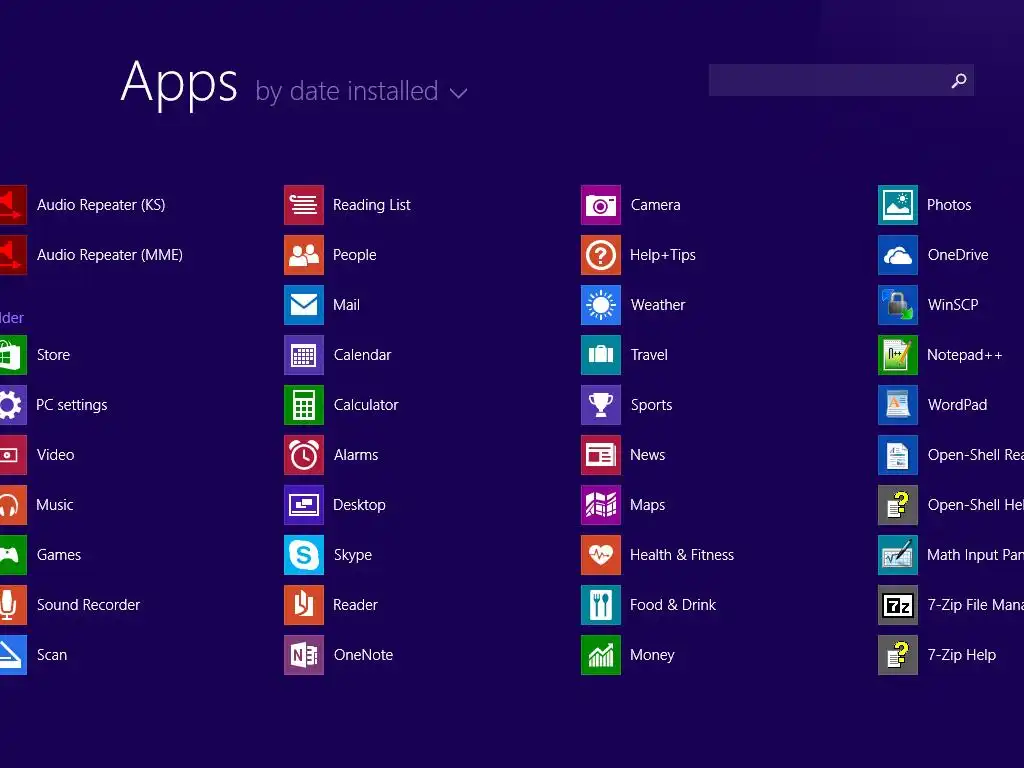Open the Open-Shell Help icon
Viewport: 1024px width, 768px height.
pyautogui.click(x=898, y=505)
